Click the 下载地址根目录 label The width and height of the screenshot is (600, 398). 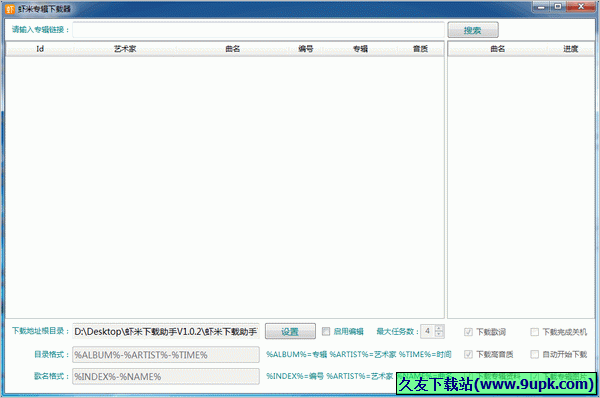[x=40, y=331]
